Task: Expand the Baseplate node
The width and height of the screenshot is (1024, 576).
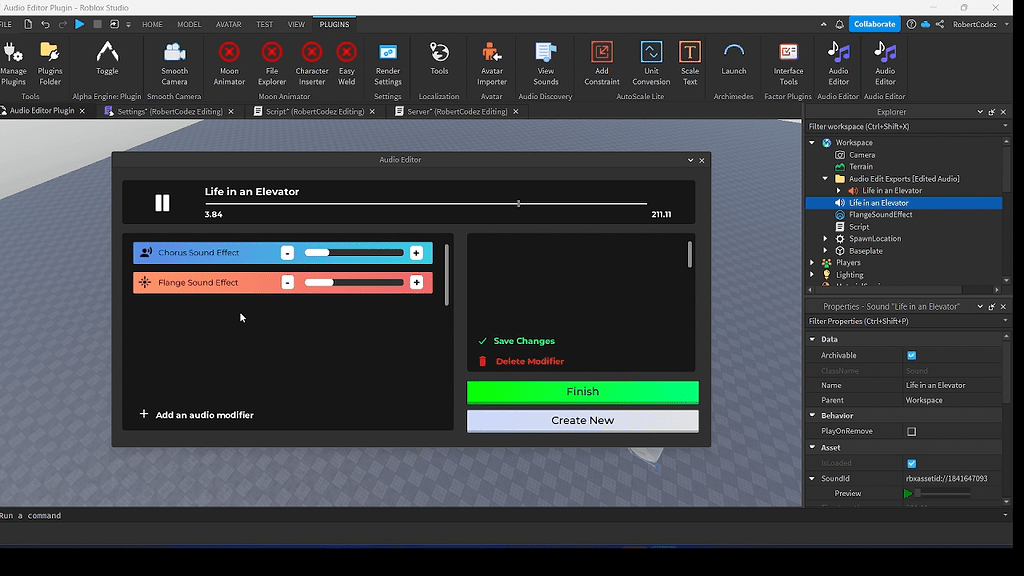Action: coord(825,251)
